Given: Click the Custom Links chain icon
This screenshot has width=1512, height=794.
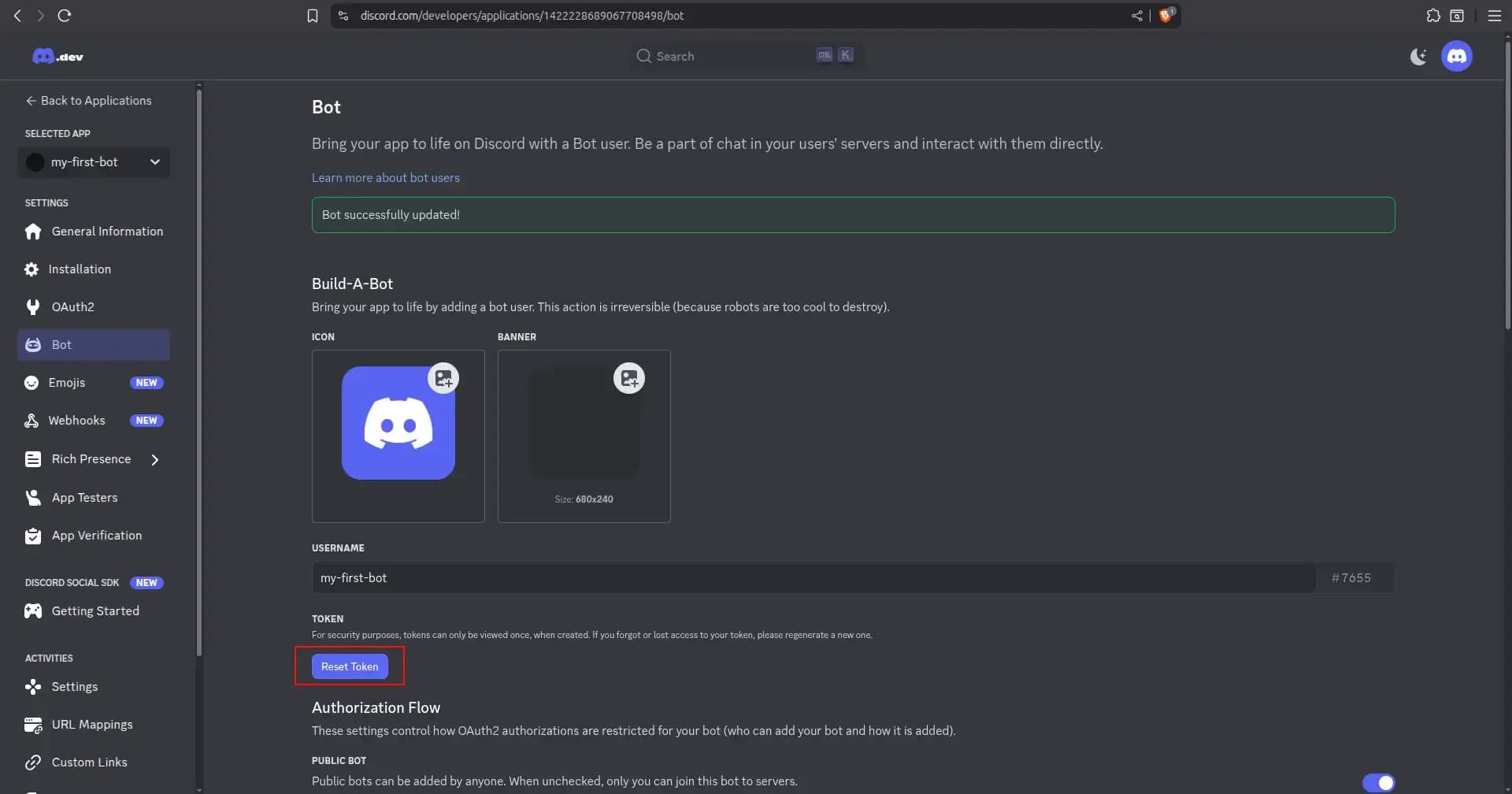Looking at the screenshot, I should pyautogui.click(x=33, y=762).
